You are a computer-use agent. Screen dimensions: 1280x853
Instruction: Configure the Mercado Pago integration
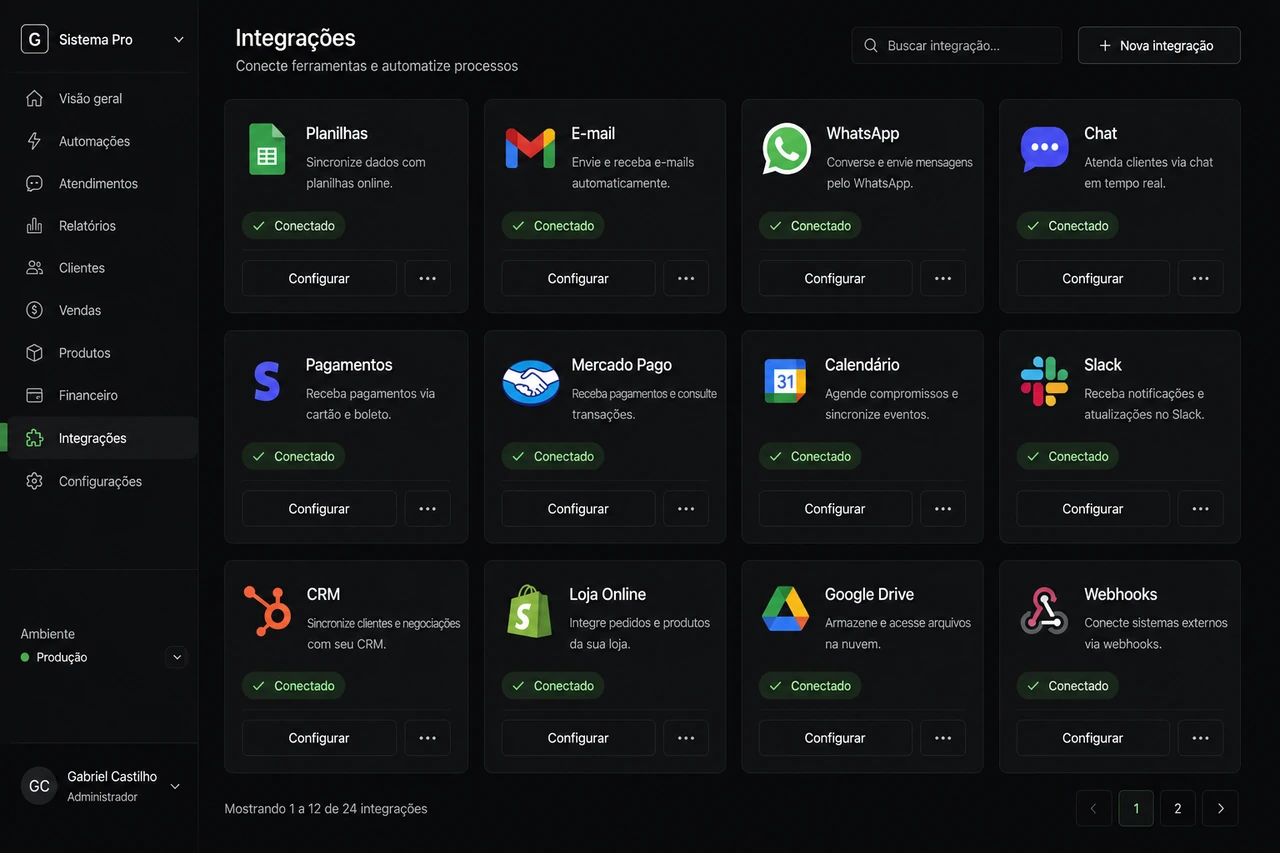point(578,508)
